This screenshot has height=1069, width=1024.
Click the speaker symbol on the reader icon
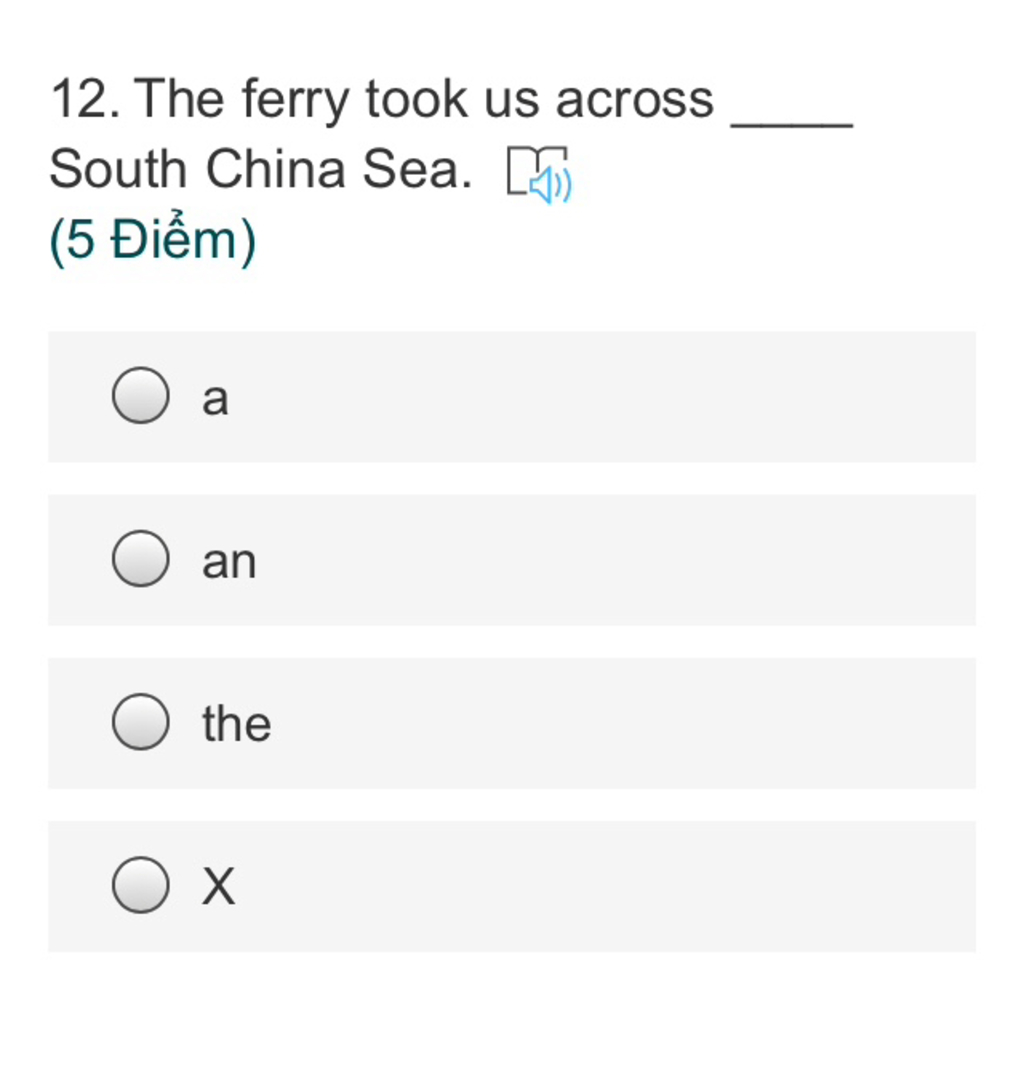coord(552,186)
